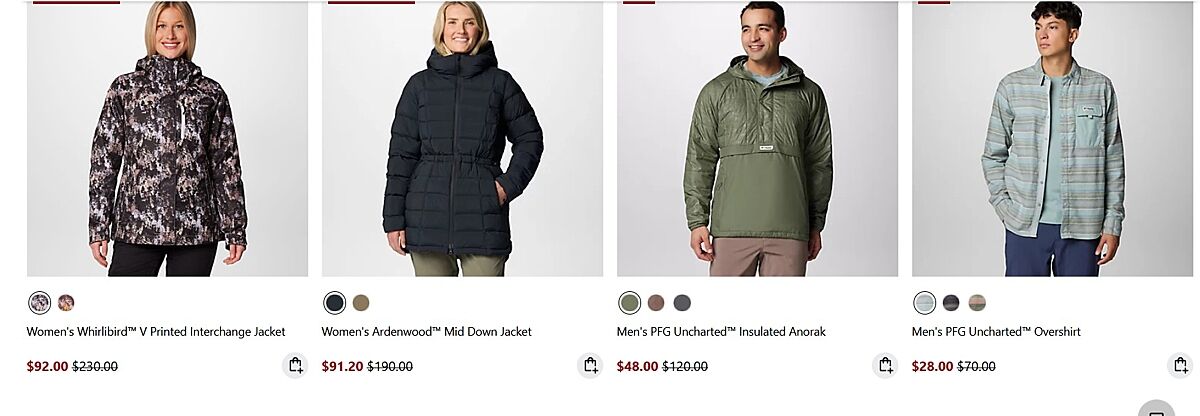Select the light blue stripe Overshirt swatch
Screen dimensions: 1200x416
pyautogui.click(x=925, y=302)
